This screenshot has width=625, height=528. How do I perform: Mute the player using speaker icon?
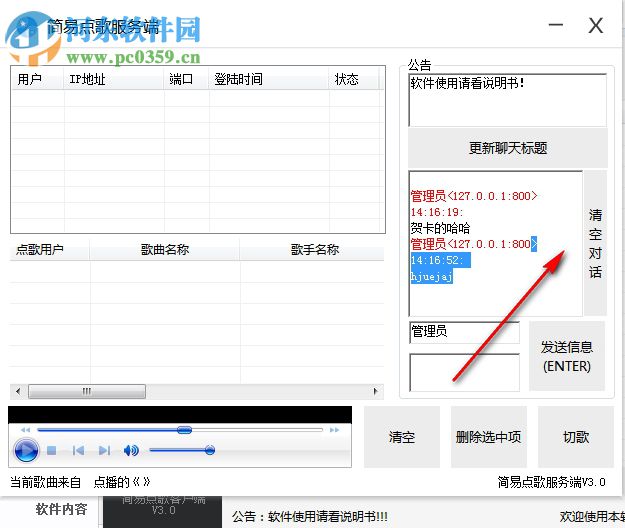coord(131,450)
